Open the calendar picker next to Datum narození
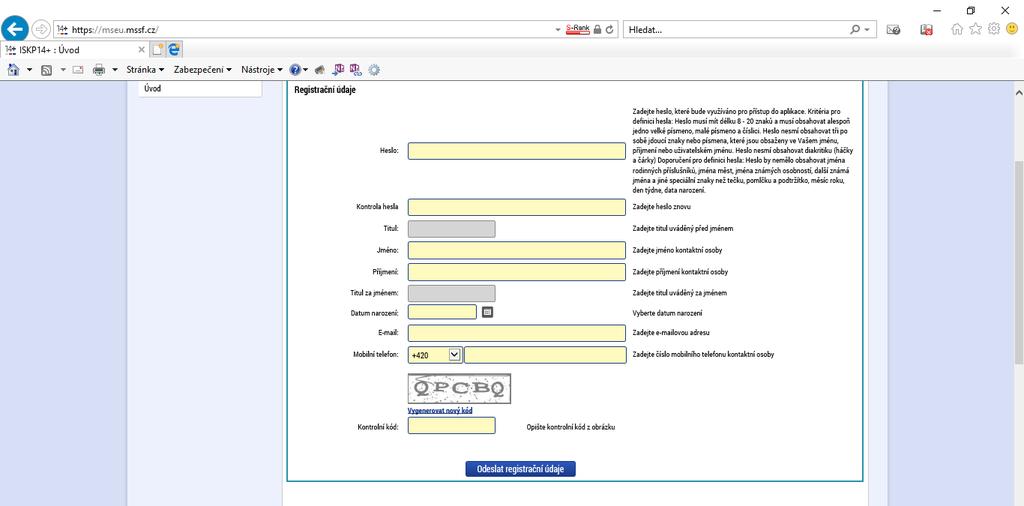Viewport: 1024px width, 506px height. click(487, 312)
